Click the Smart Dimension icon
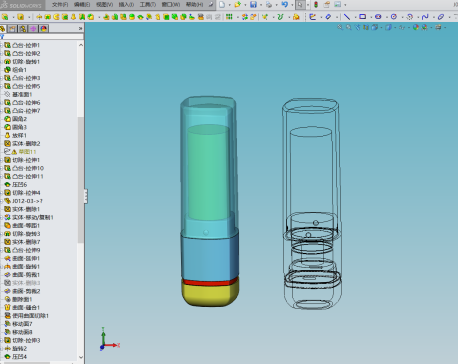Image resolution: width=458 pixels, height=364 pixels. click(x=328, y=17)
